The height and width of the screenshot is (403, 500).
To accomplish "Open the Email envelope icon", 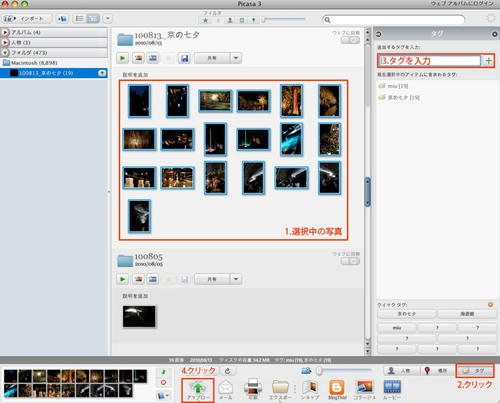I will 226,389.
